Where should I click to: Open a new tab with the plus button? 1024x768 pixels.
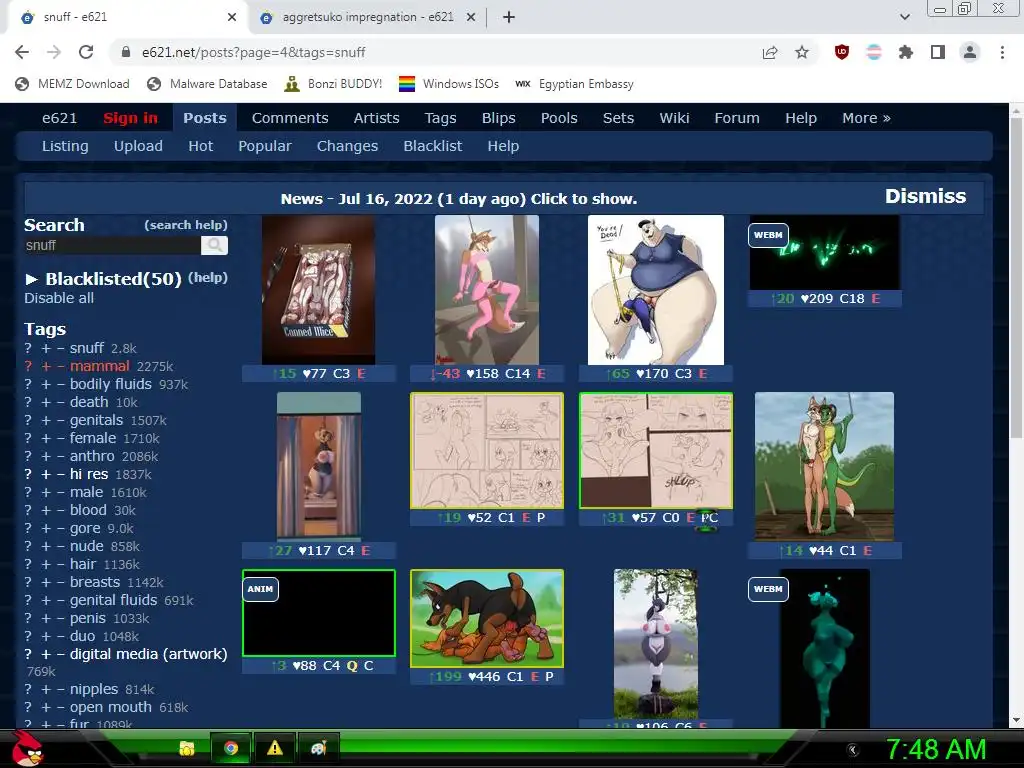[x=509, y=17]
